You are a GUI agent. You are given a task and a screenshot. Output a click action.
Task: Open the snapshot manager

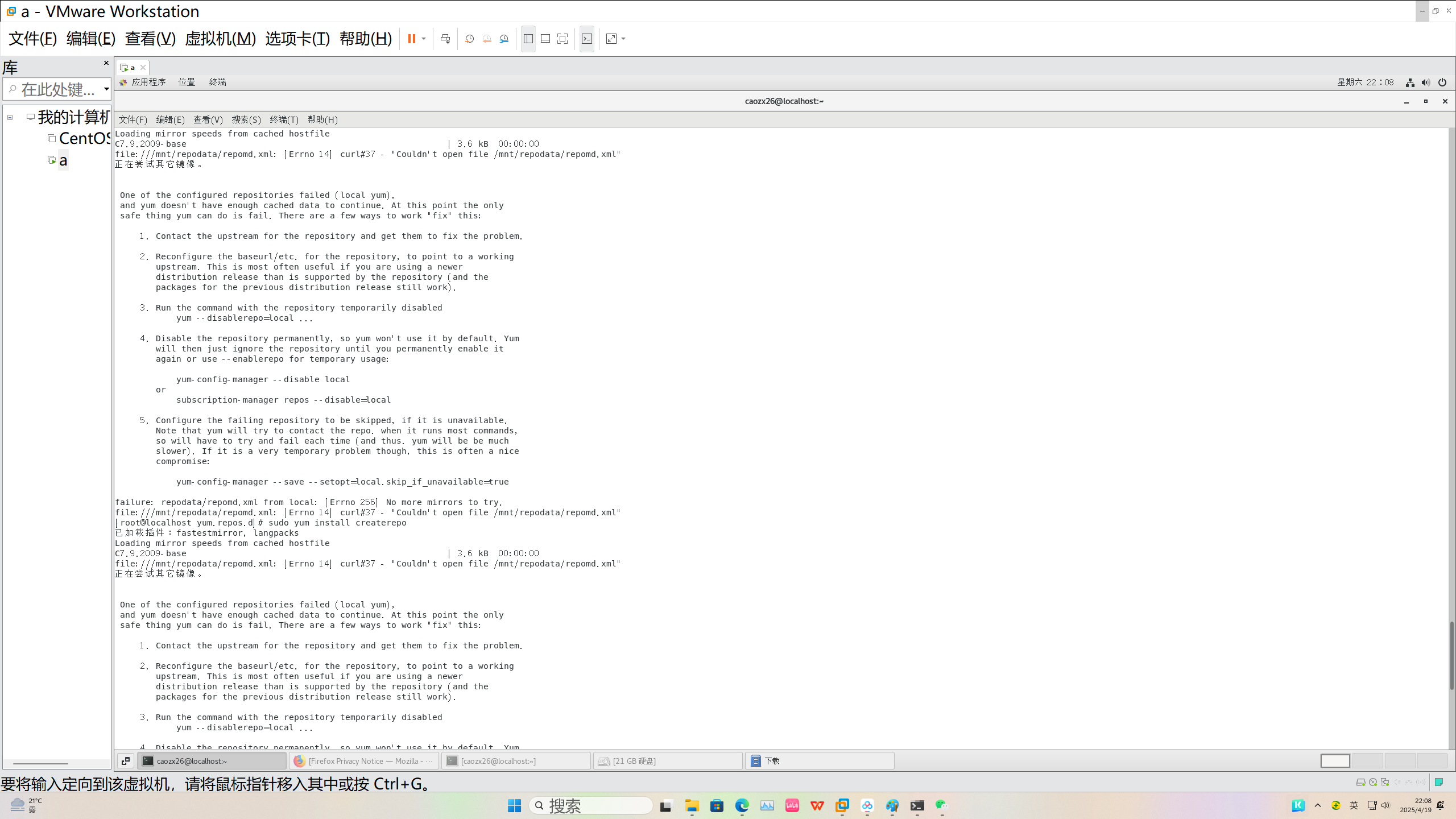coord(504,39)
